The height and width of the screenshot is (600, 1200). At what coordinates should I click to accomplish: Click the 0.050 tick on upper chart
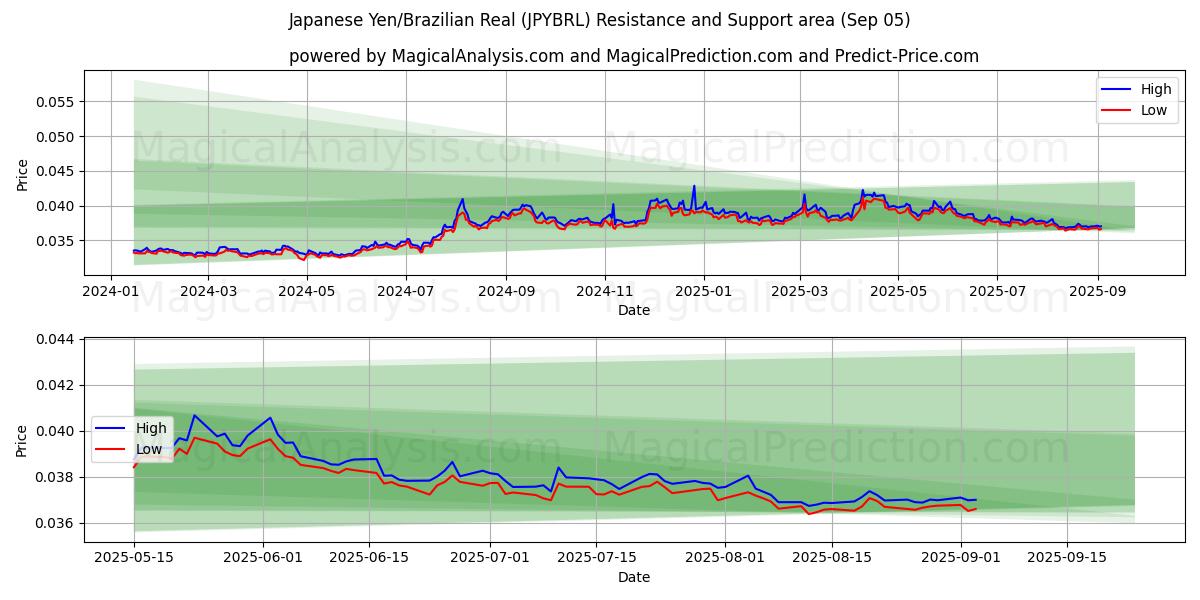56,137
